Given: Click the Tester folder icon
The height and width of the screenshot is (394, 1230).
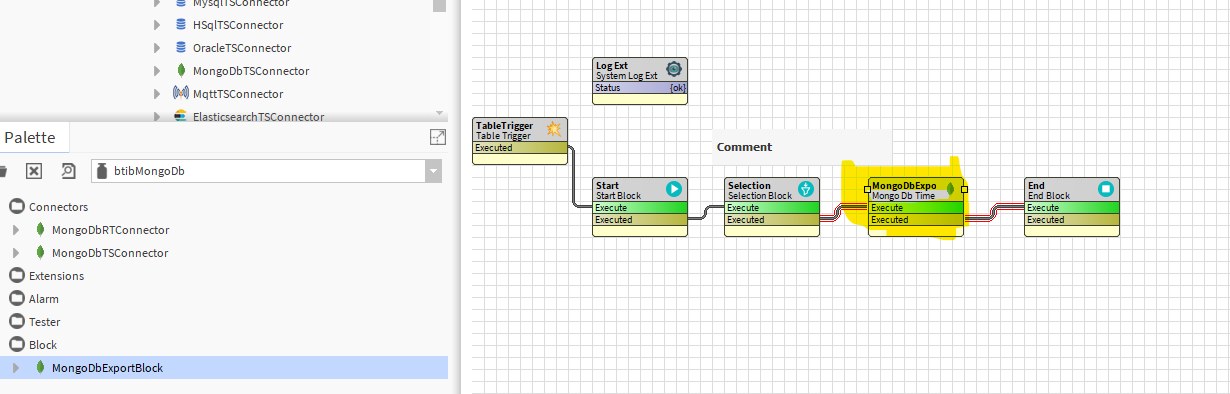Looking at the screenshot, I should [16, 322].
